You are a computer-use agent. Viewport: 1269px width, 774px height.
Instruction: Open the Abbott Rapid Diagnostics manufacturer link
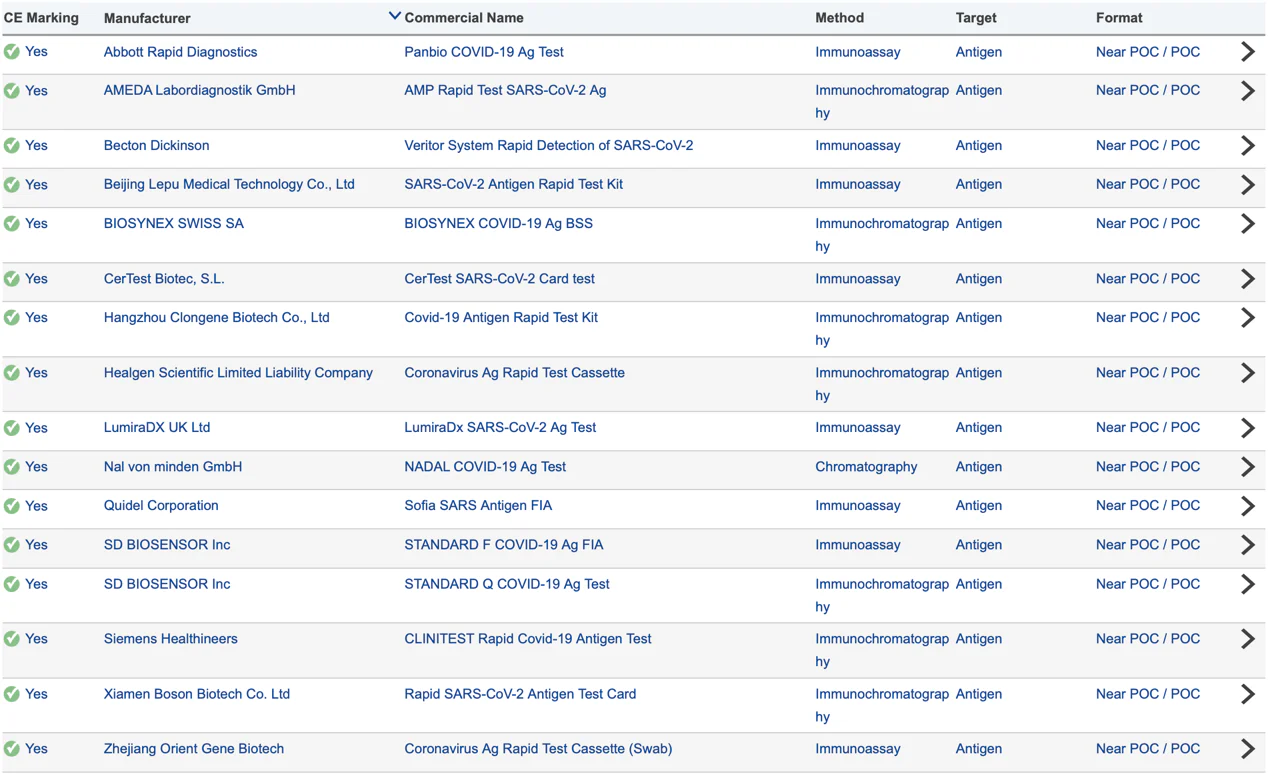[180, 52]
